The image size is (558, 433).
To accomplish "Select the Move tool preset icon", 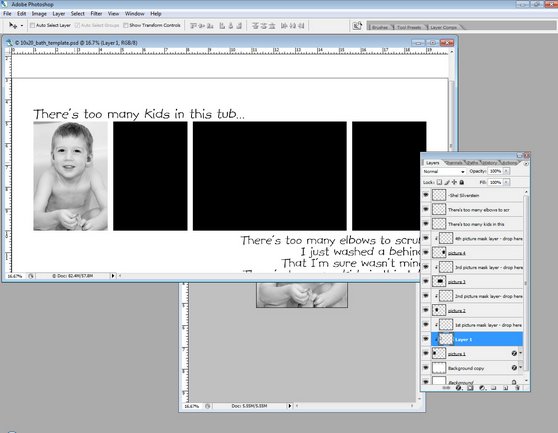I will click(12, 26).
